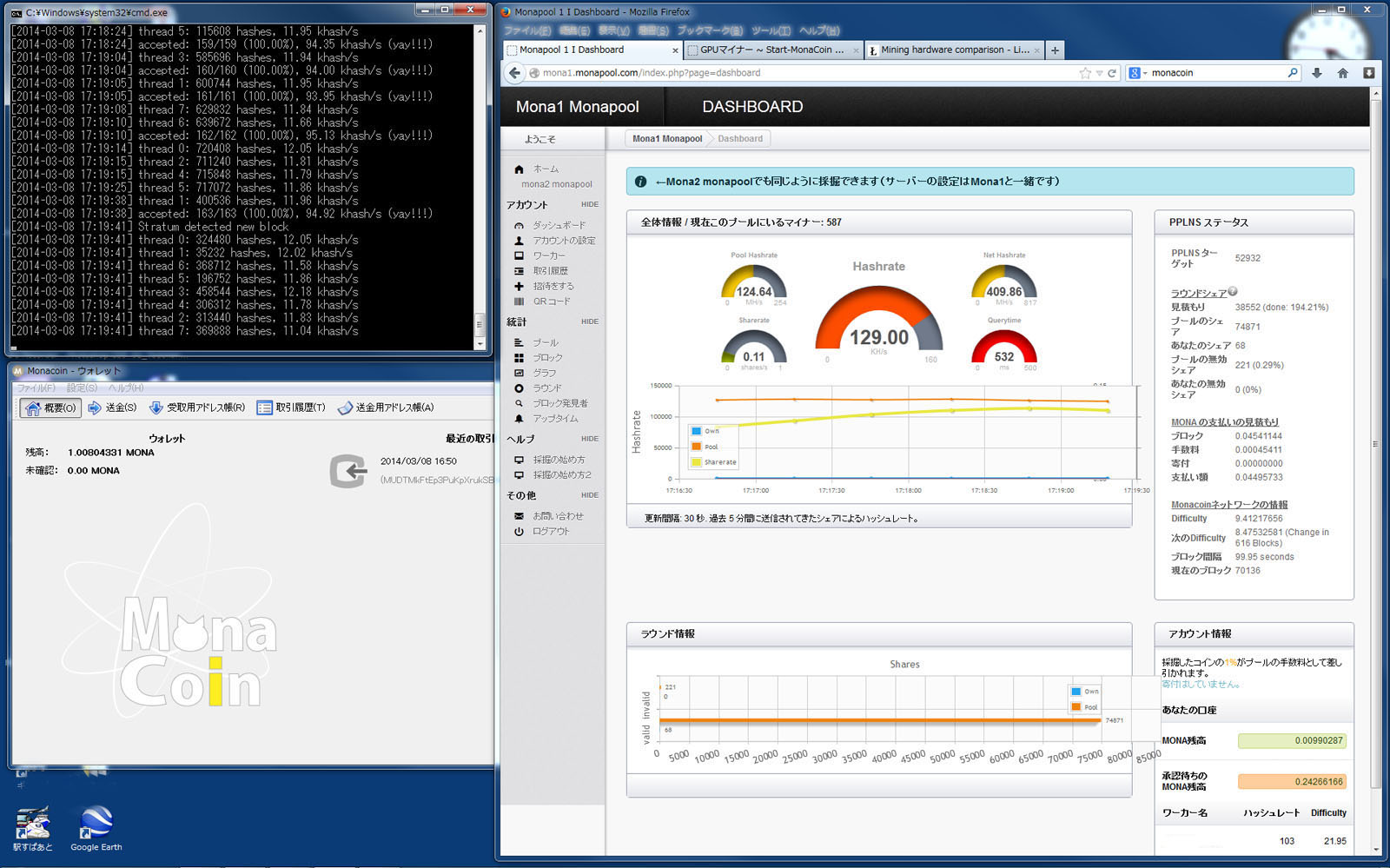Click the bars icon beside プール

point(519,342)
